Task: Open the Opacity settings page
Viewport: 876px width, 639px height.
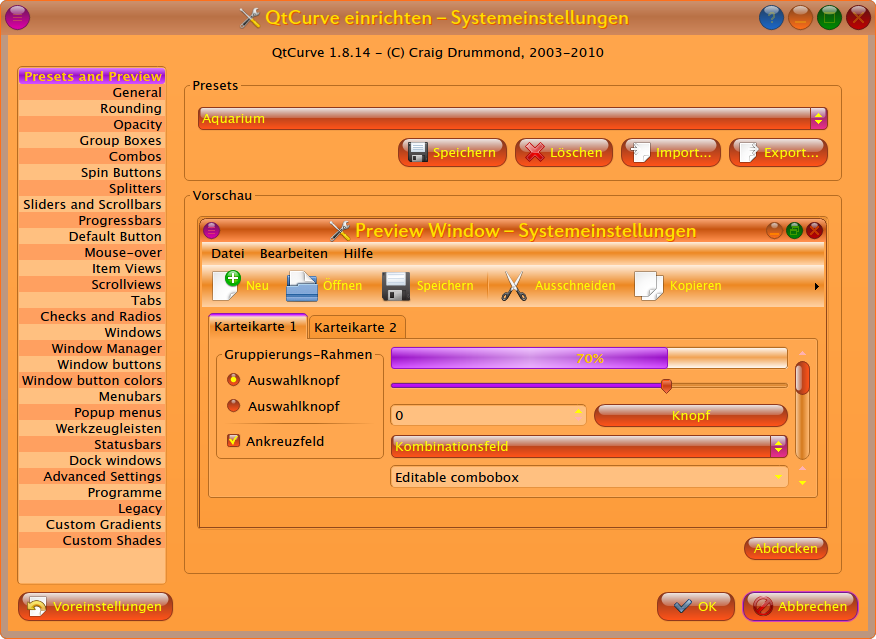Action: tap(92, 124)
